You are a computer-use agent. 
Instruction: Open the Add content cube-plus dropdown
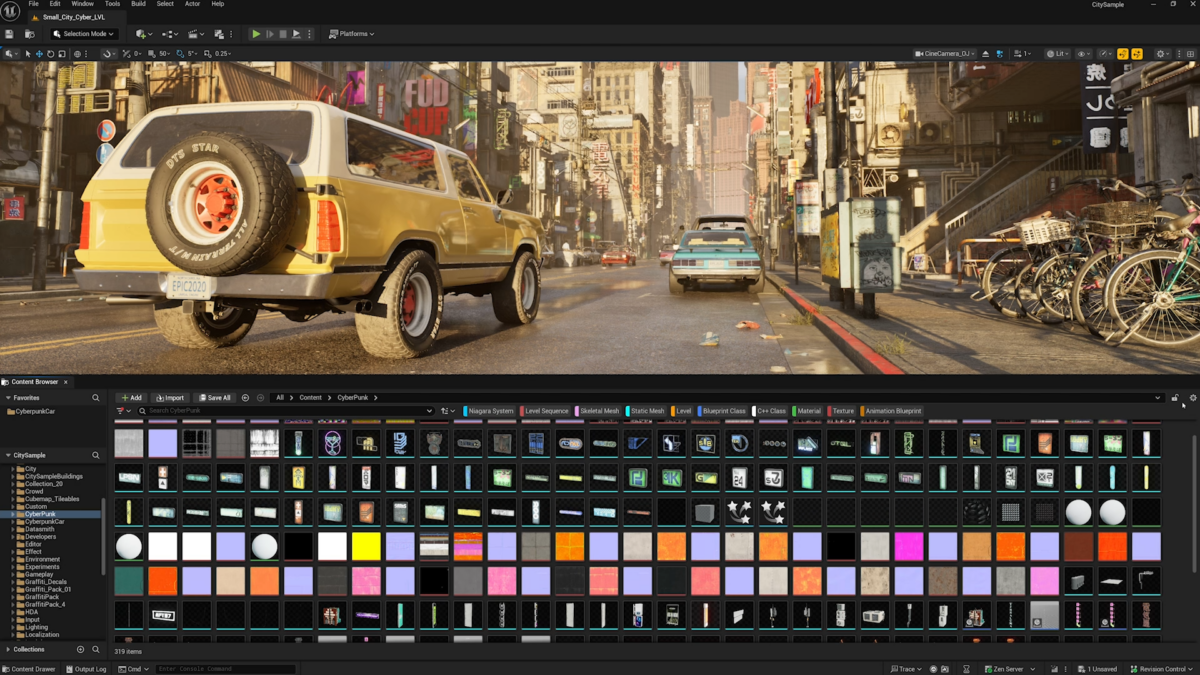tap(144, 34)
